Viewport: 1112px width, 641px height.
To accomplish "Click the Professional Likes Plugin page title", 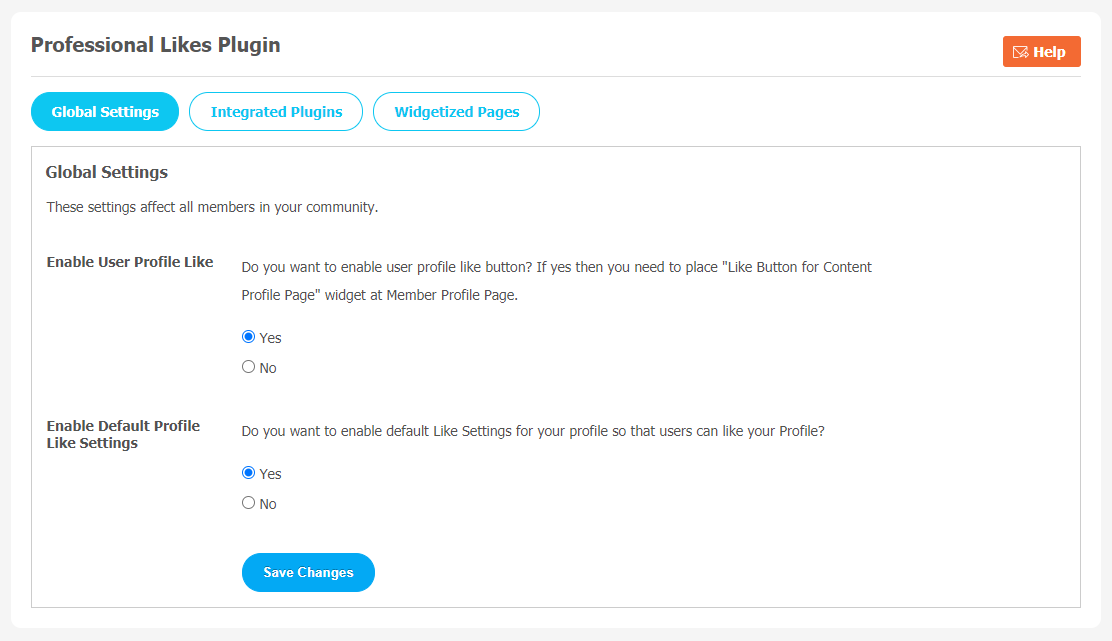I will (x=155, y=45).
